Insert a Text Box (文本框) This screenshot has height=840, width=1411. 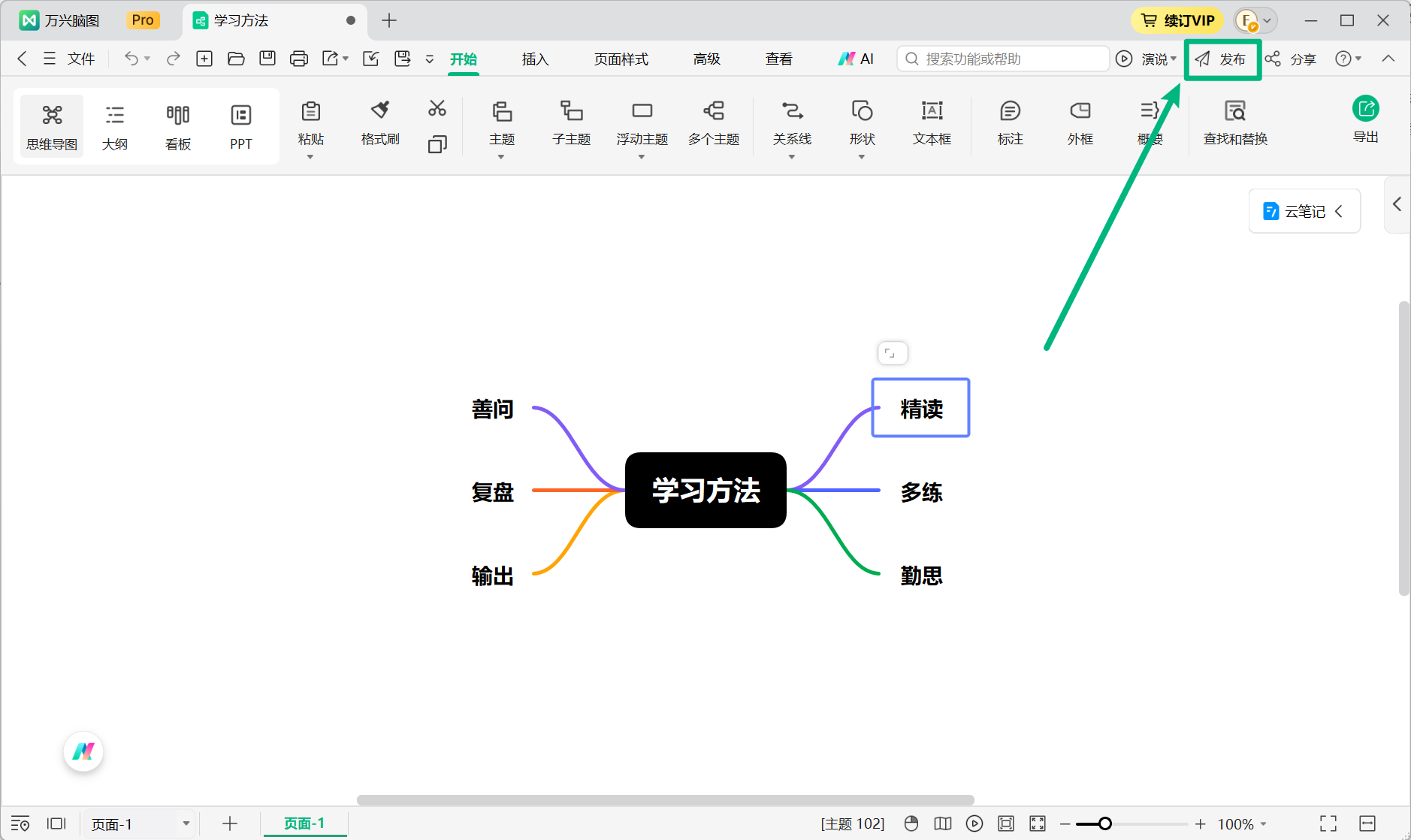pyautogui.click(x=932, y=122)
